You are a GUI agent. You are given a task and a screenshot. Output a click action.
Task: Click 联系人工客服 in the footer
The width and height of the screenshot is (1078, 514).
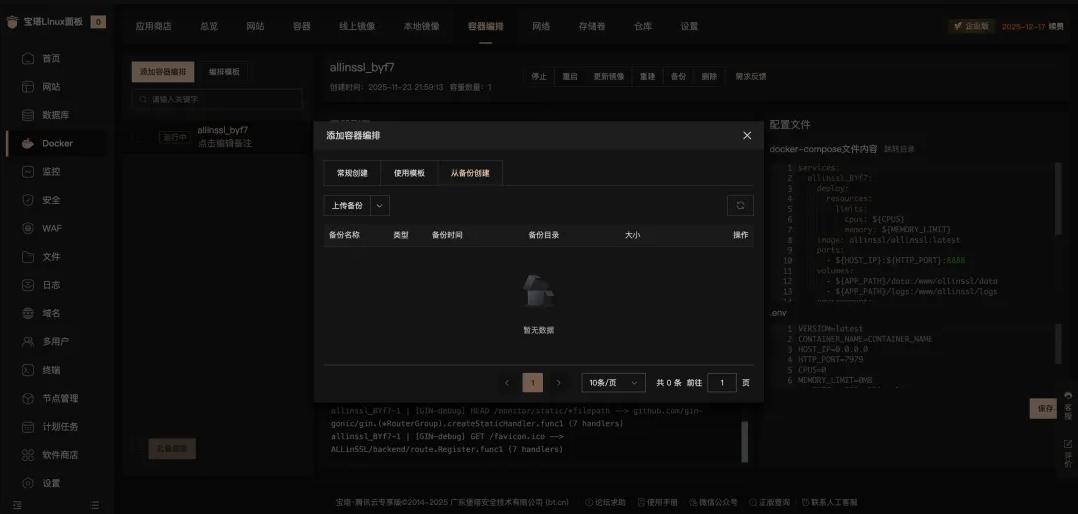tap(828, 502)
